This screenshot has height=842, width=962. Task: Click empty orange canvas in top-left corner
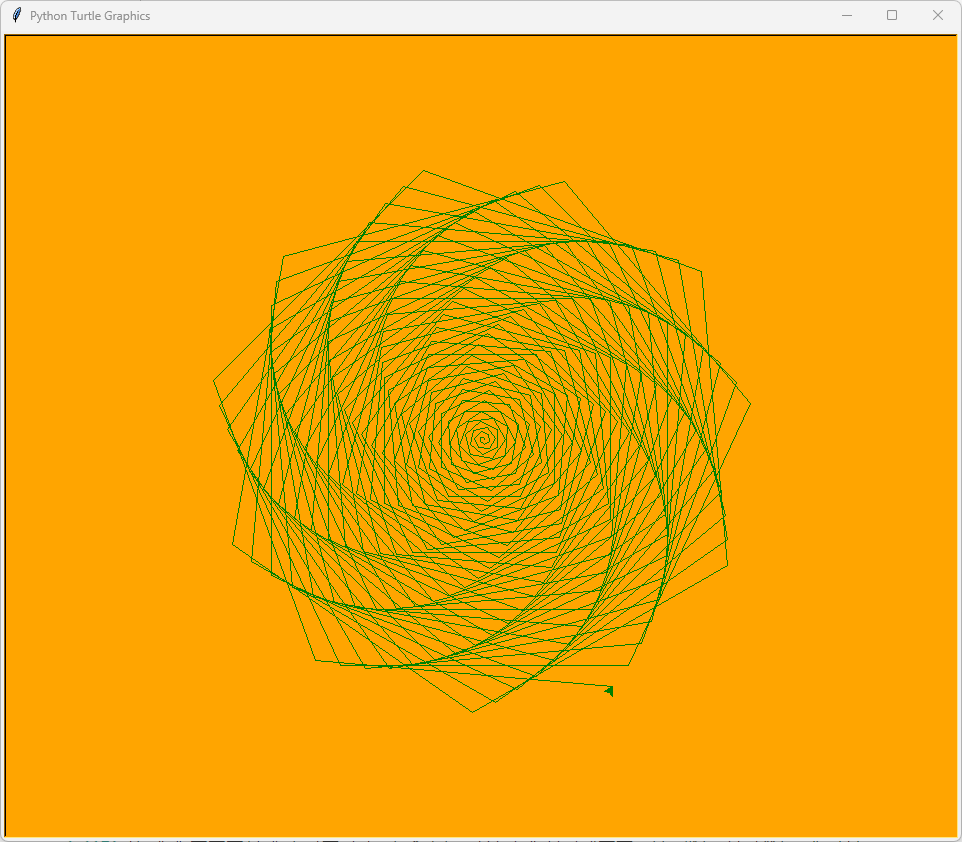pos(60,90)
